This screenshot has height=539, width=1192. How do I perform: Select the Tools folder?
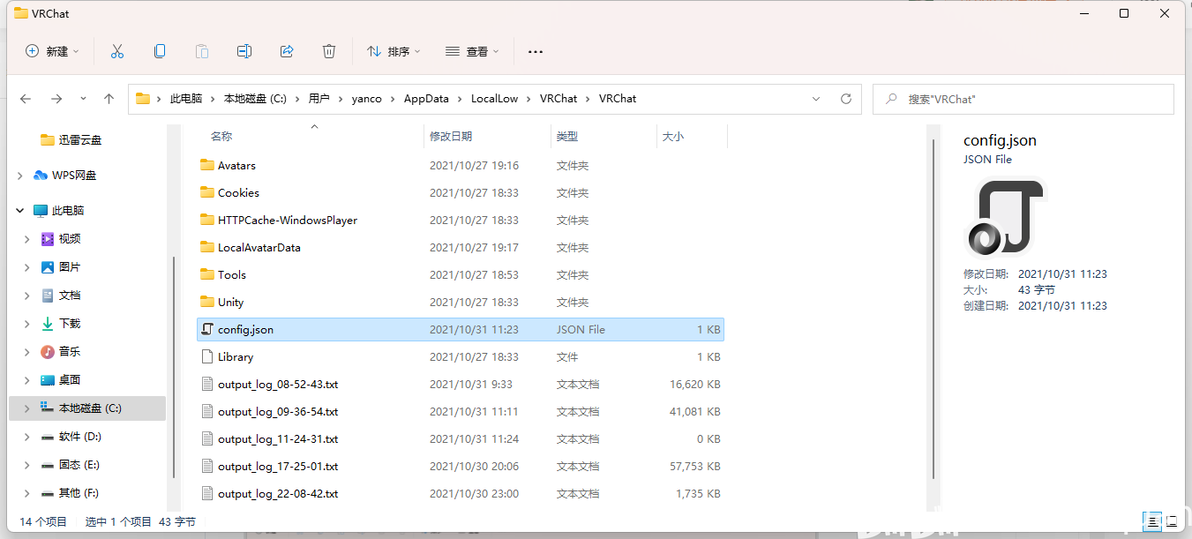tap(460, 274)
